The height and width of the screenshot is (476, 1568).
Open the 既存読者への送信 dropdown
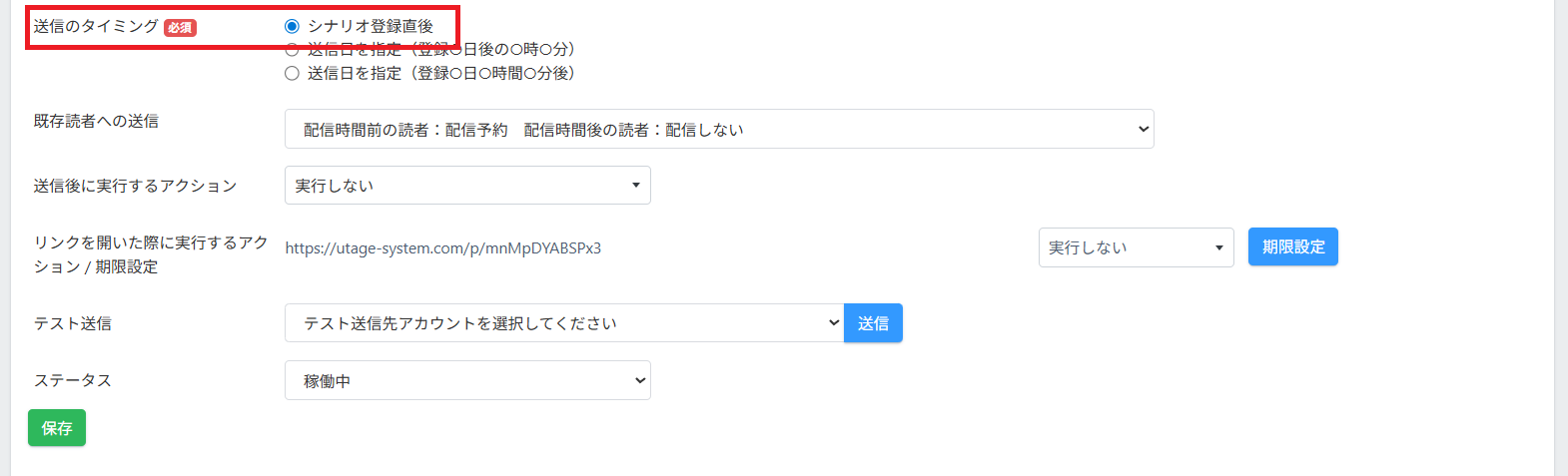point(718,130)
